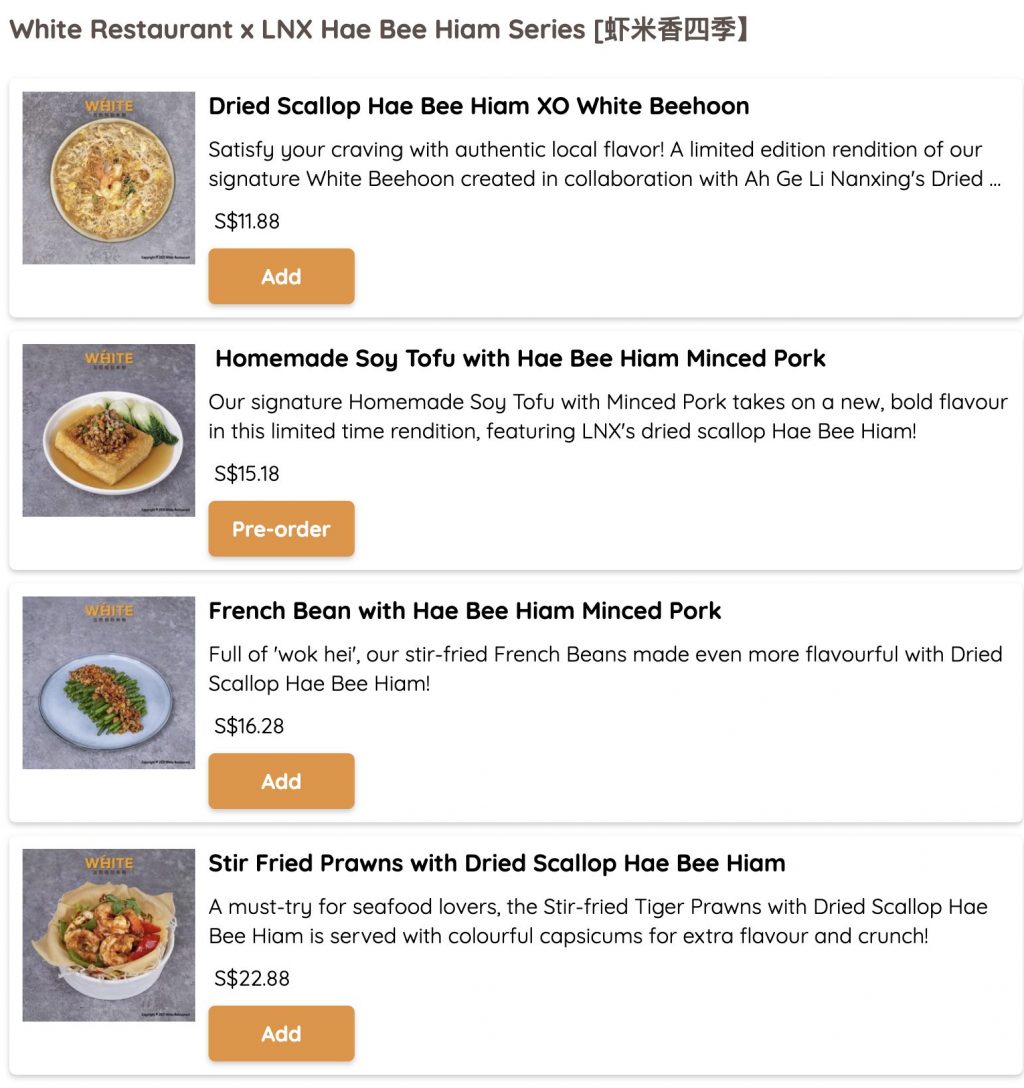
Task: Open the White Beehoon dish photo
Action: tap(109, 178)
